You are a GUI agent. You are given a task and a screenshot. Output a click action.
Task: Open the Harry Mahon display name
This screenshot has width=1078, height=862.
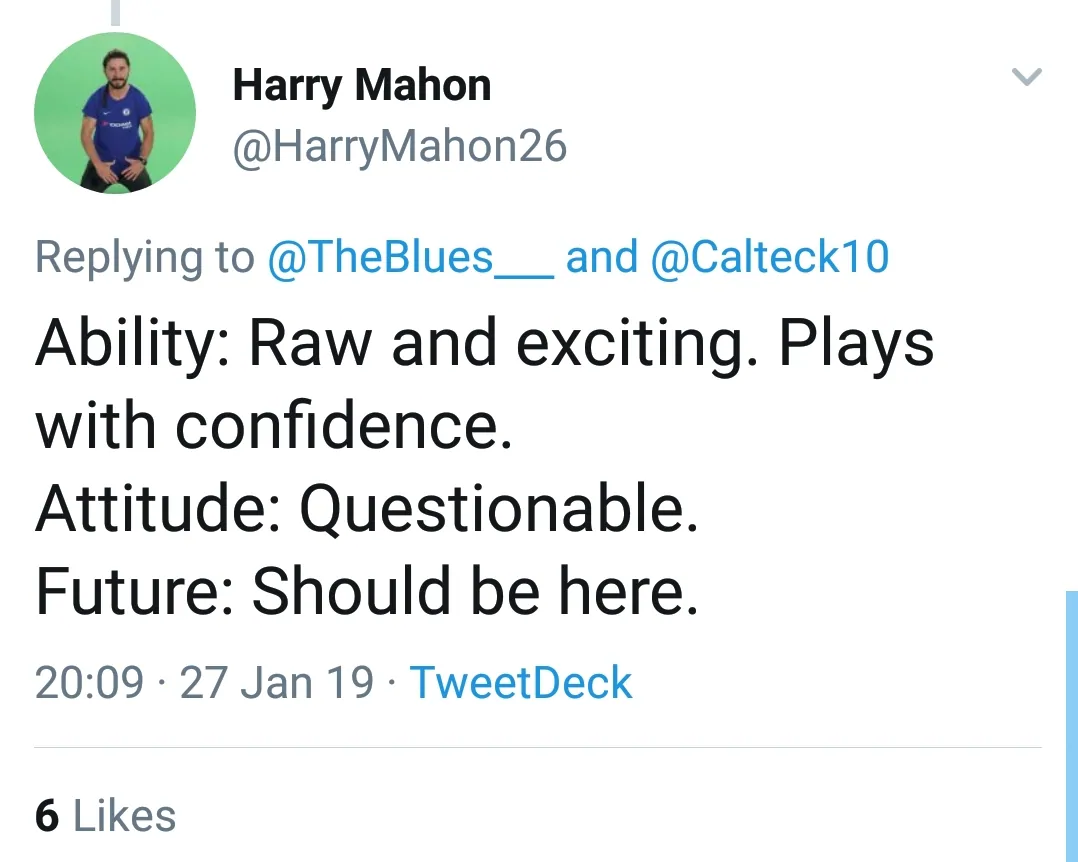pyautogui.click(x=361, y=86)
